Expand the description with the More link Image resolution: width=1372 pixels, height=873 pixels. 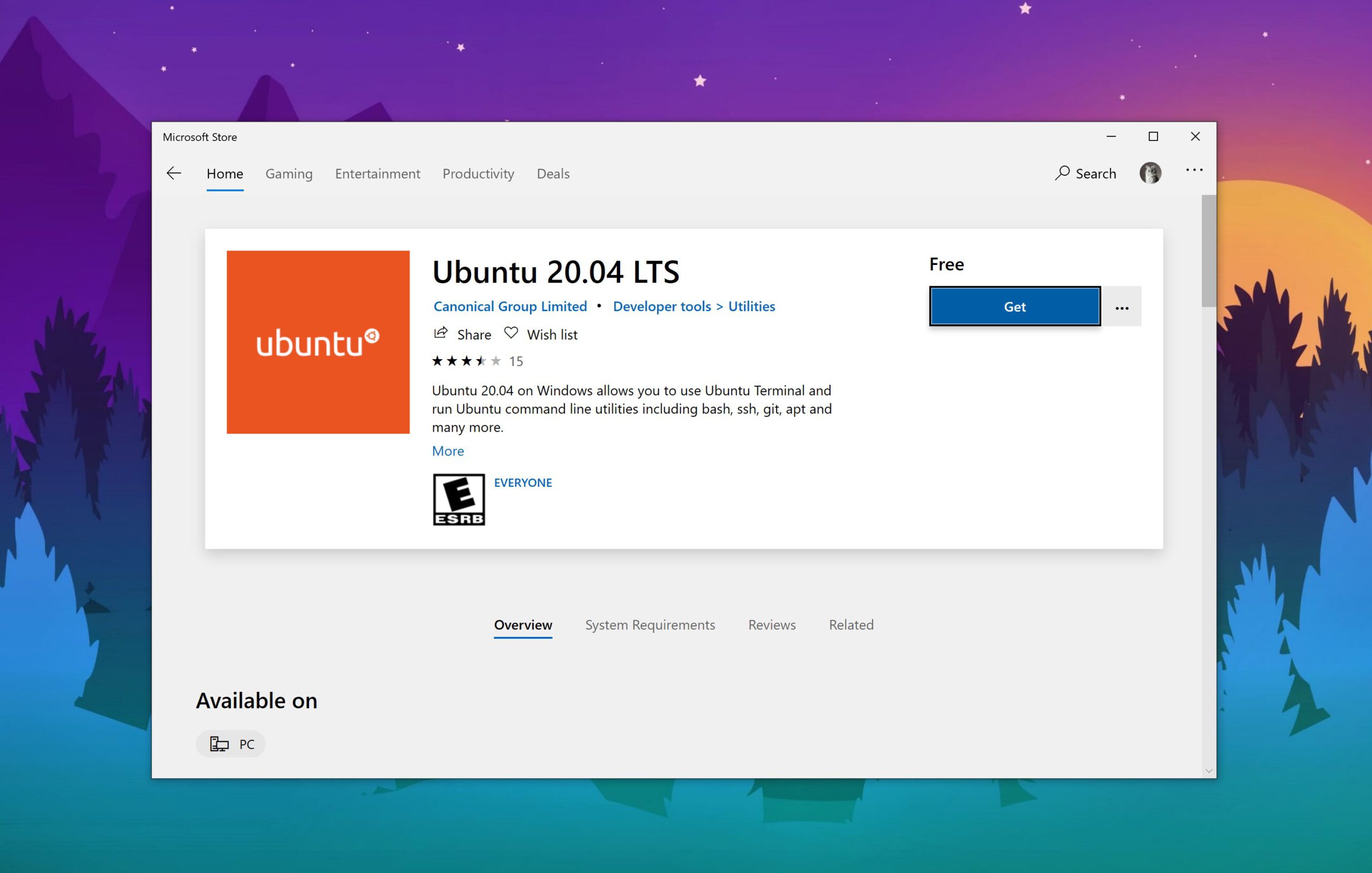tap(448, 450)
